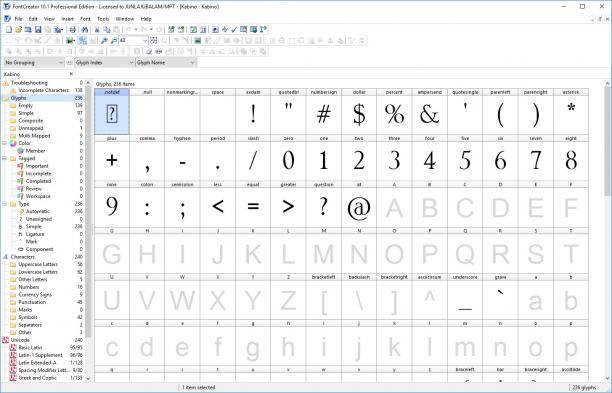Image resolution: width=612 pixels, height=393 pixels.
Task: Open the Glyph Index dropdown
Action: point(104,63)
